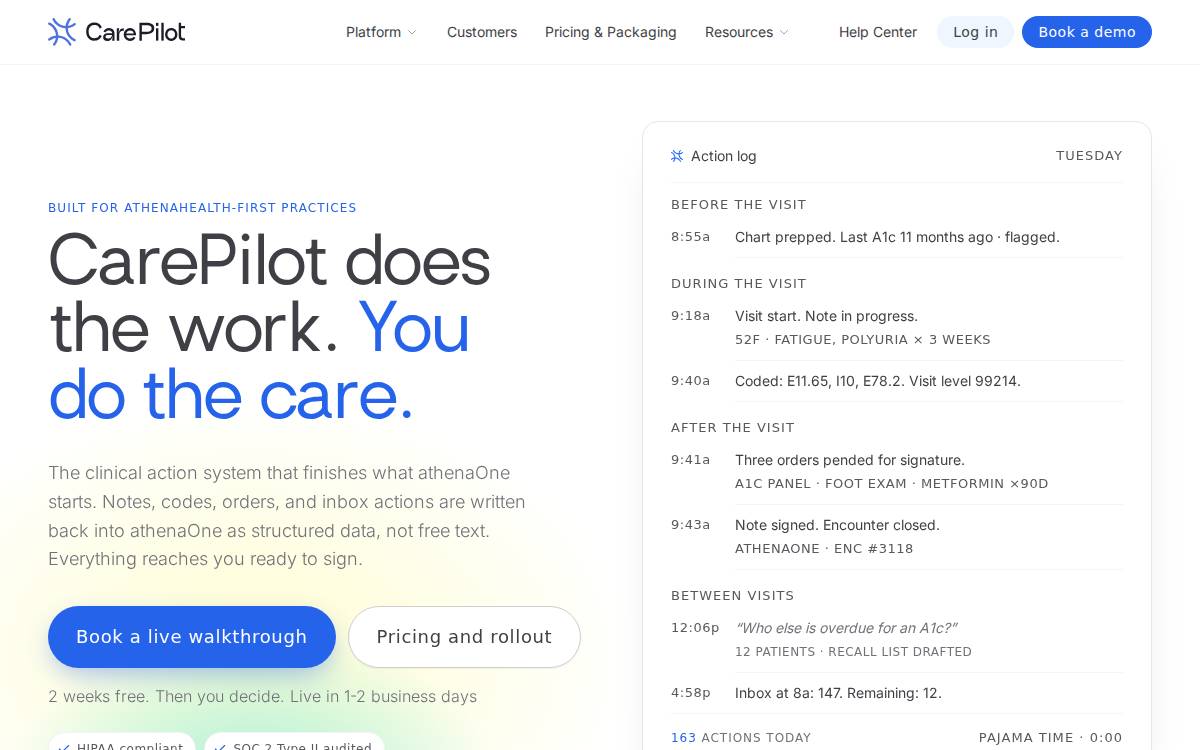Click the 'DURING THE VISIT' heading

pos(739,284)
